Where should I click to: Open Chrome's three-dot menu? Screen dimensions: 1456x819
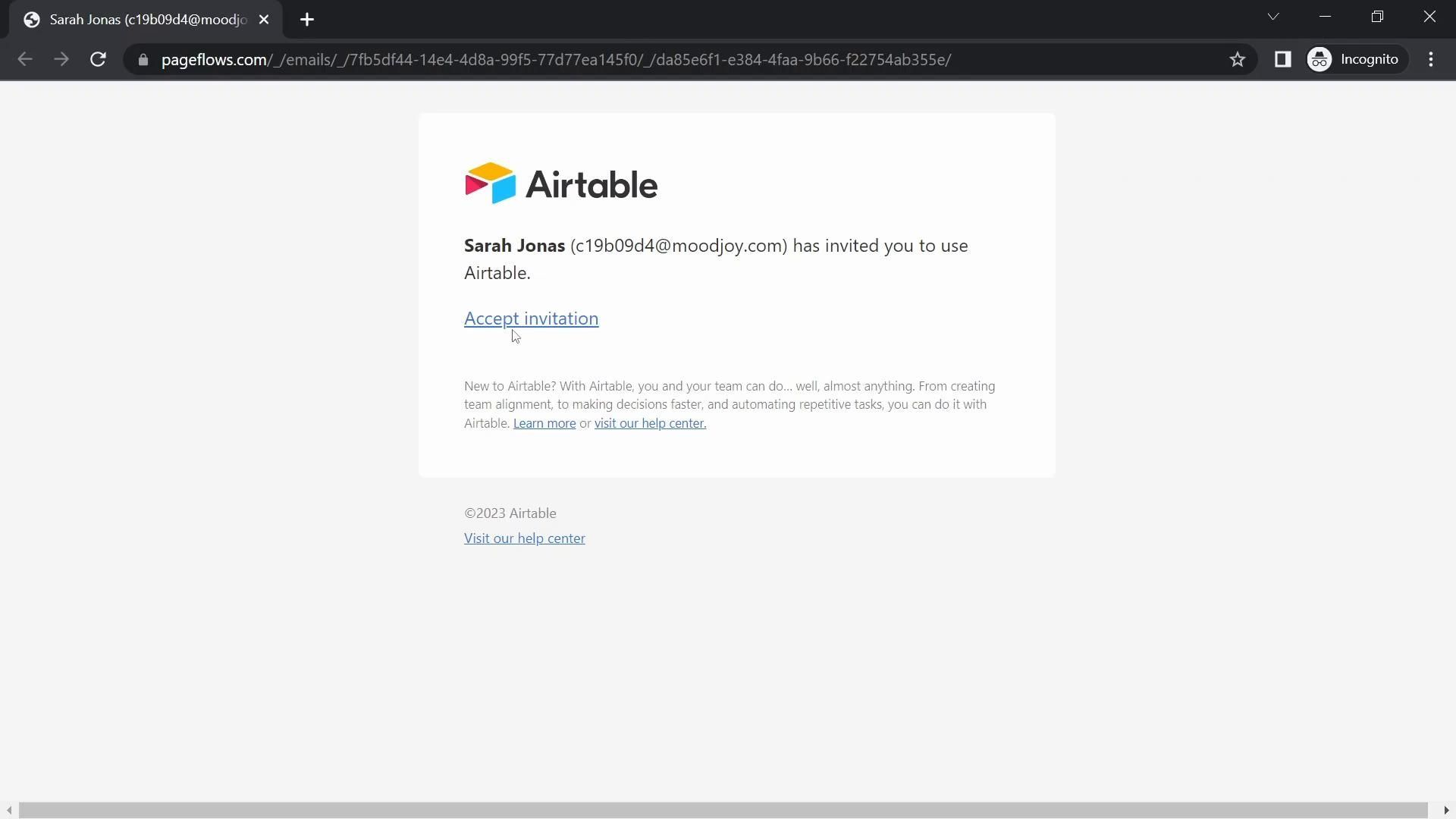tap(1431, 59)
